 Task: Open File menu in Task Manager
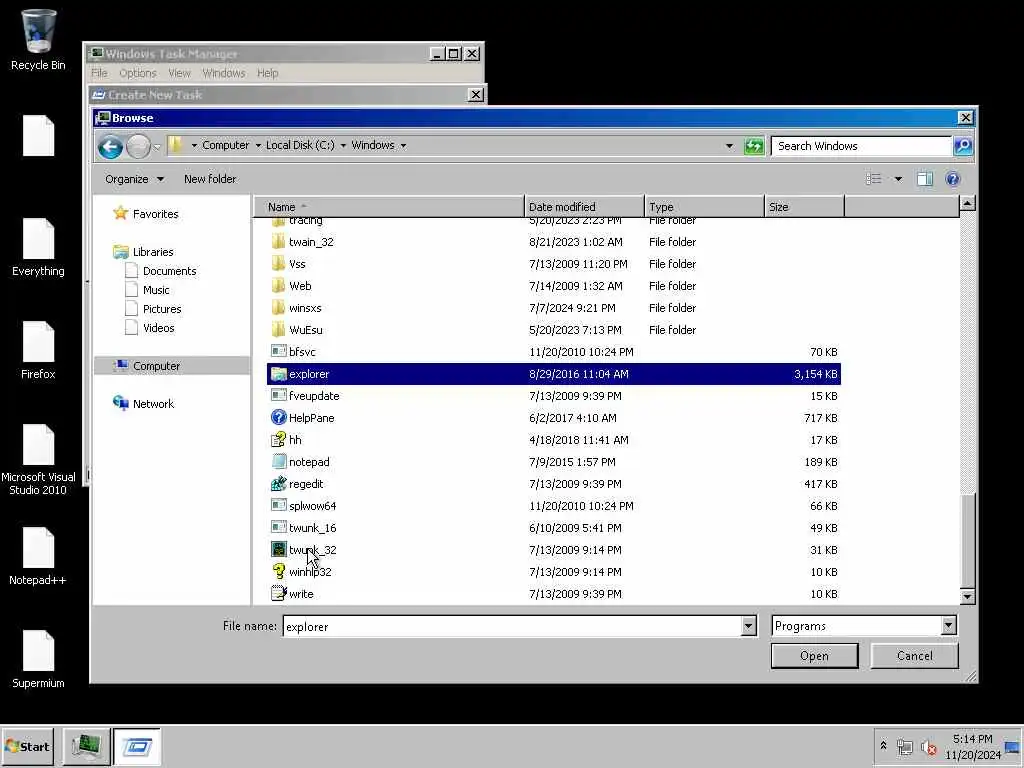click(99, 73)
